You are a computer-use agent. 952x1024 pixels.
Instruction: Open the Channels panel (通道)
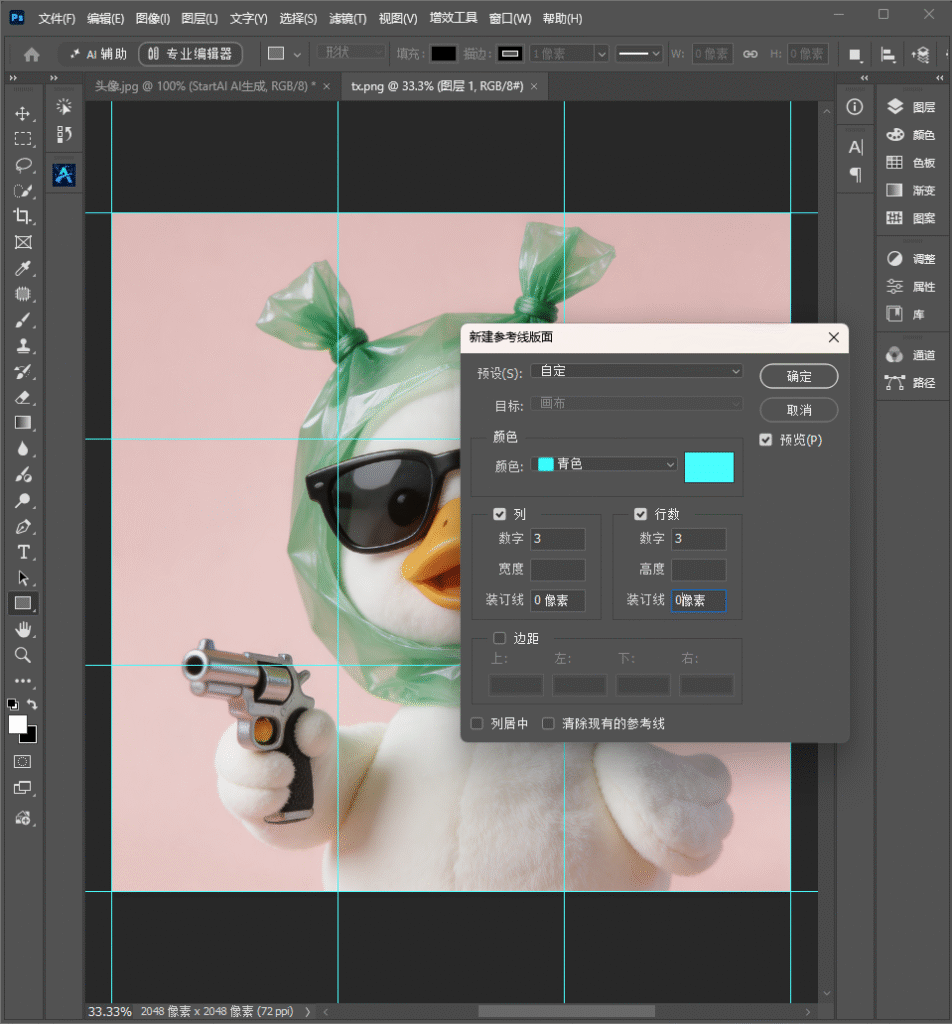pyautogui.click(x=912, y=355)
